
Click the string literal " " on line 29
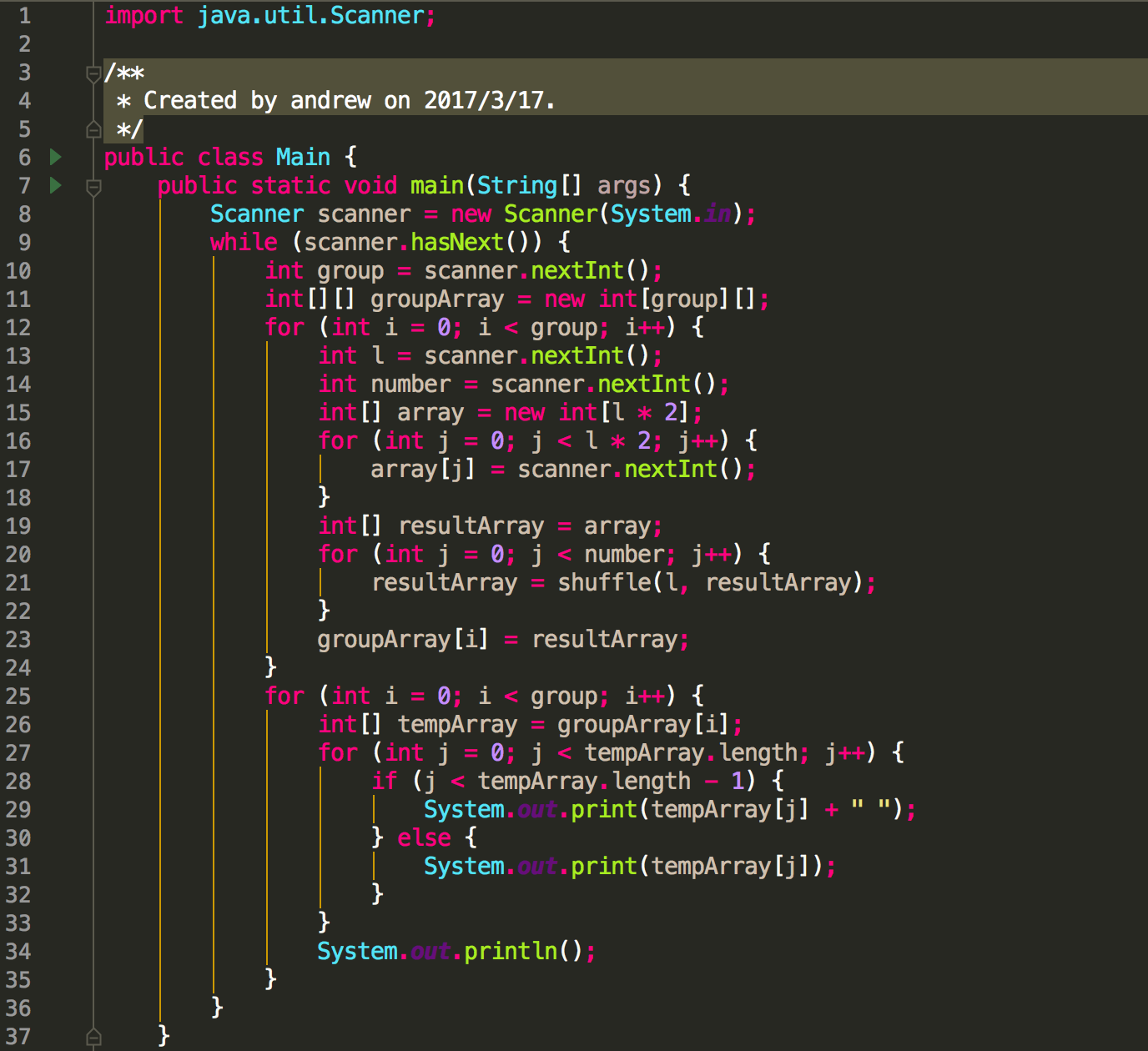click(870, 807)
